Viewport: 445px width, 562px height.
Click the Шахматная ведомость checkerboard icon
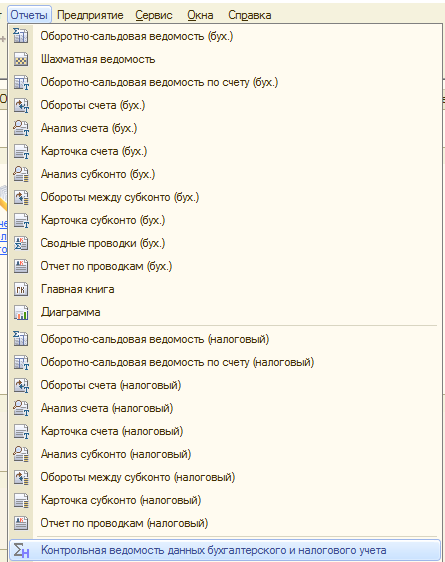(21, 59)
